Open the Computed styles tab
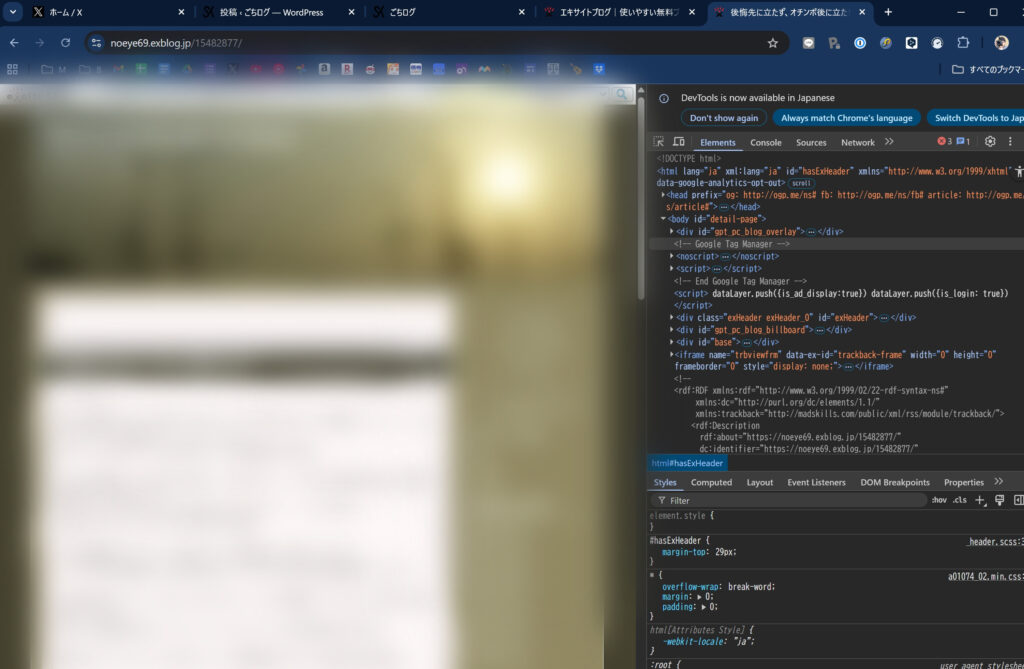 [711, 482]
